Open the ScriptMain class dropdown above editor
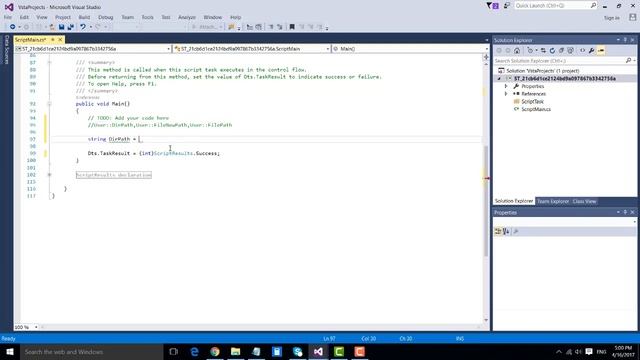Screen dimensions: 640x360 pyautogui.click(x=328, y=49)
